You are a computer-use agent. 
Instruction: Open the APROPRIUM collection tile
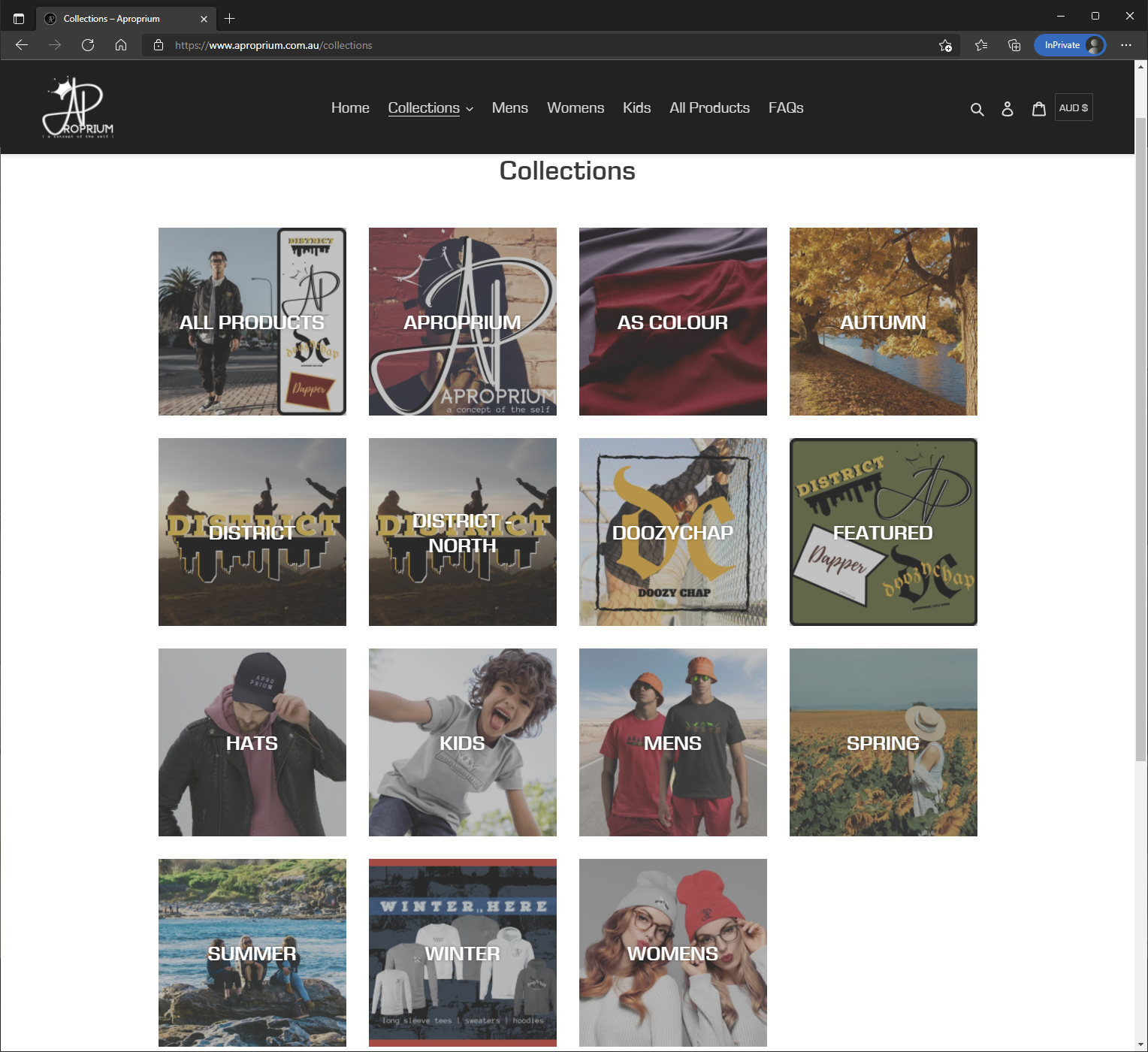463,322
